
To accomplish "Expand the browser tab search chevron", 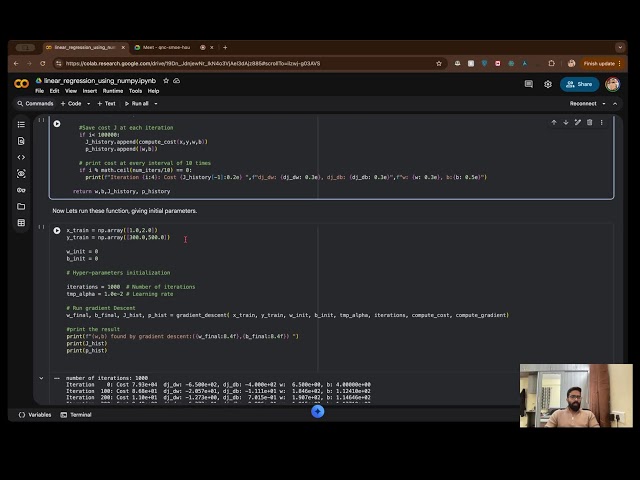I will (620, 47).
